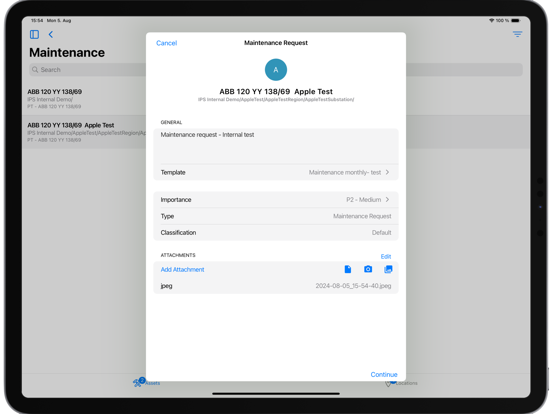Viewport: 552px width, 414px height.
Task: Tap the blue 'A' asset avatar
Action: click(x=276, y=70)
